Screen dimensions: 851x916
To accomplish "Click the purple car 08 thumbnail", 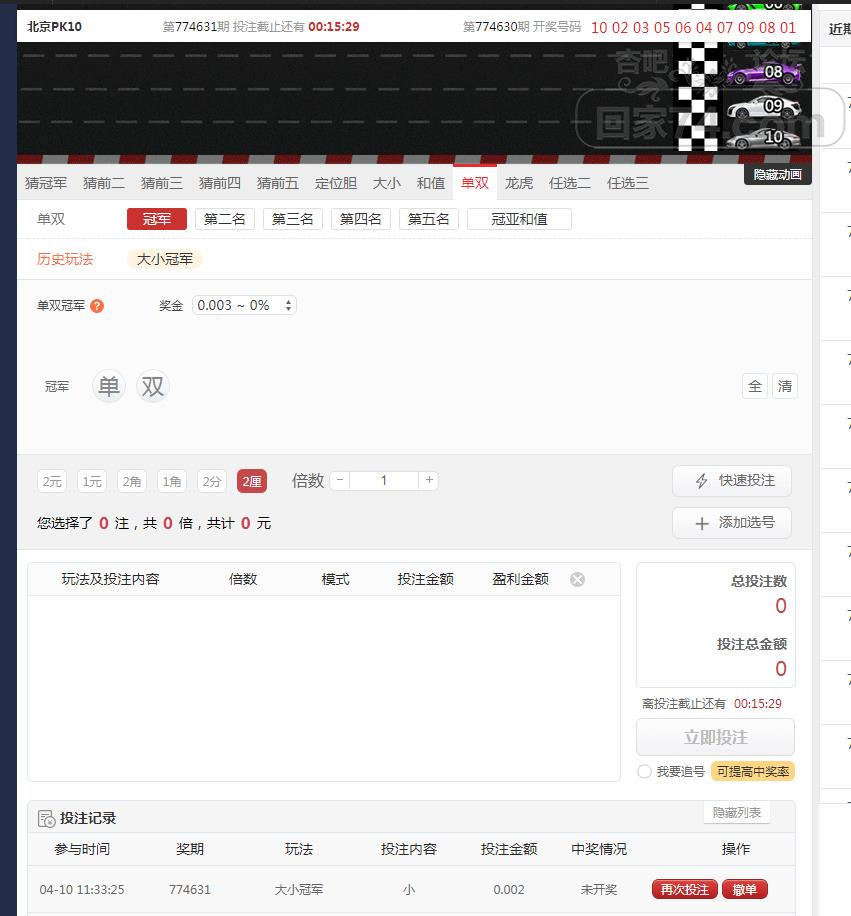I will point(763,74).
